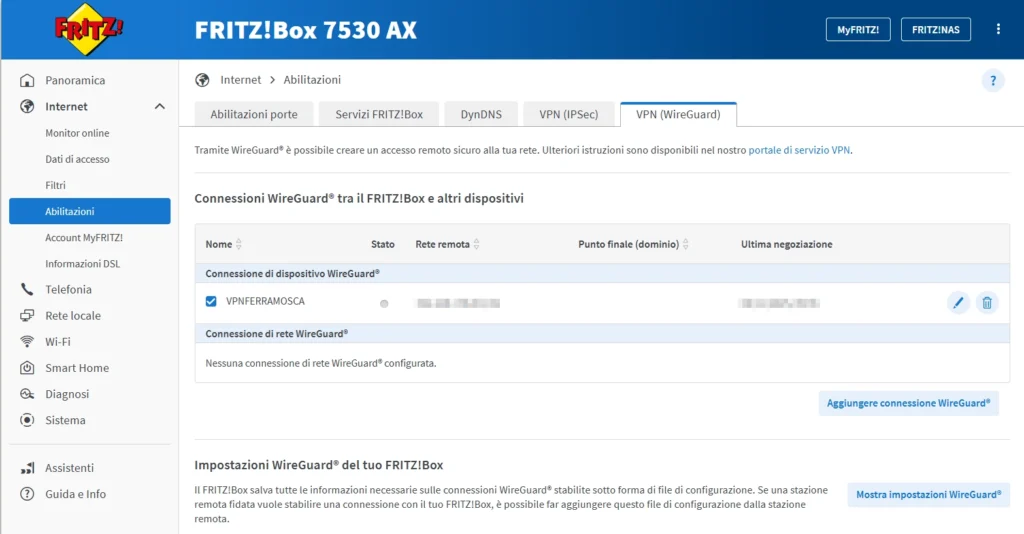Click the Stato column header
Image resolution: width=1024 pixels, height=534 pixels.
pos(383,244)
